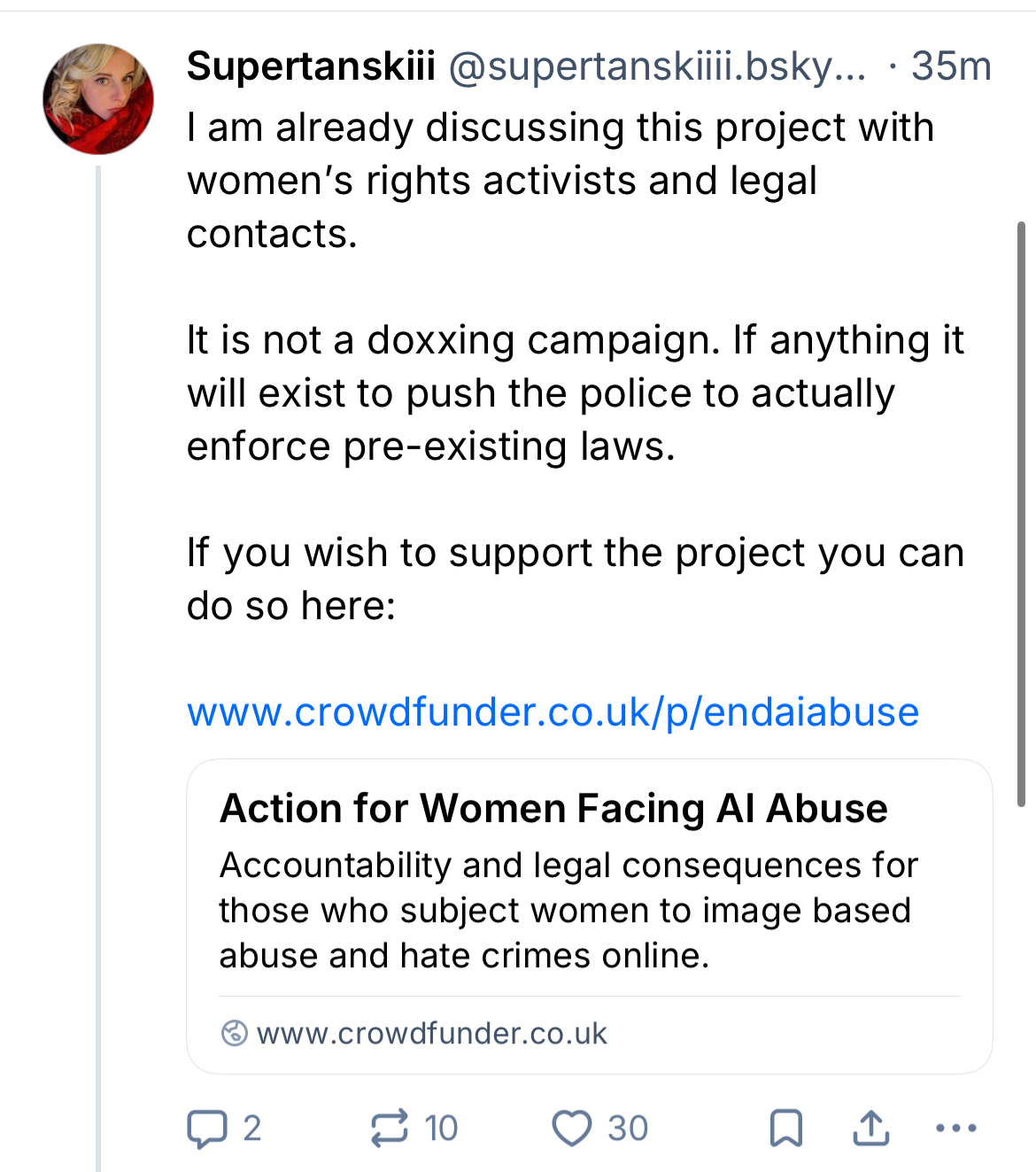This screenshot has height=1172, width=1036.
Task: Click the vertical scrollbar on the right
Action: [1021, 514]
